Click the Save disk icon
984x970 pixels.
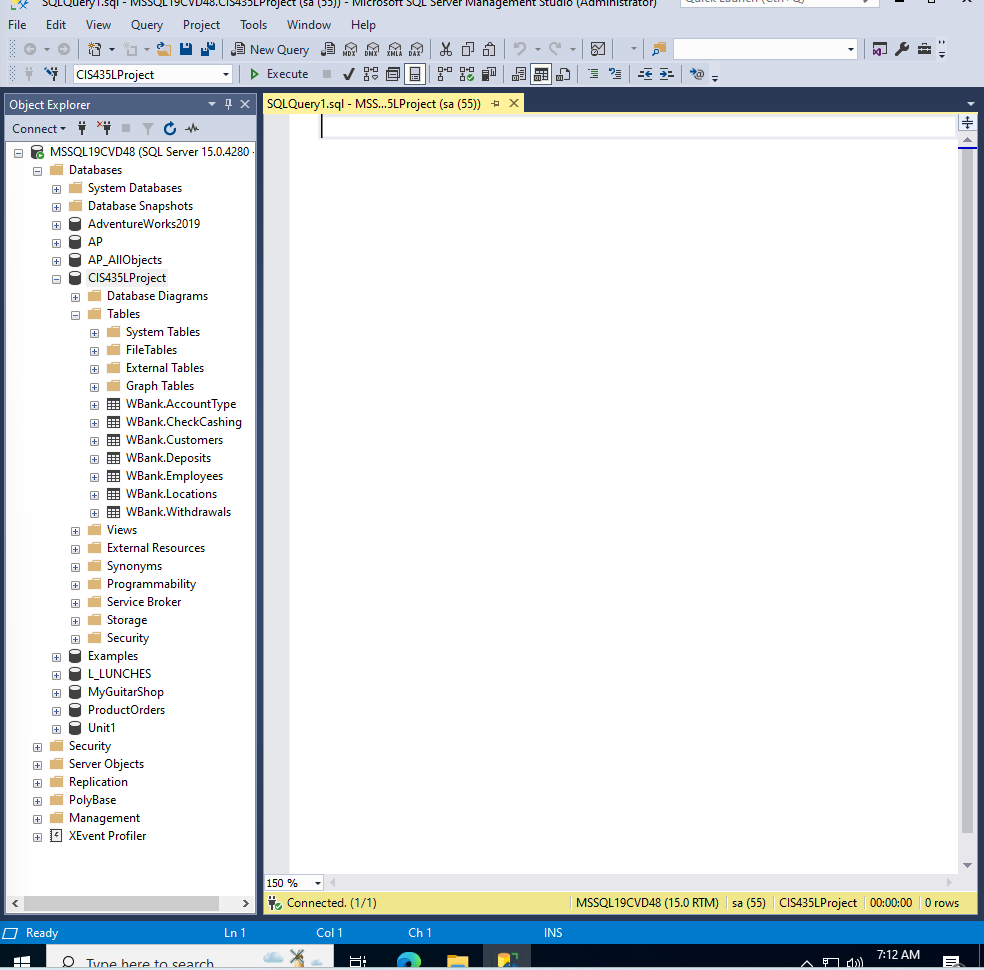coord(186,50)
